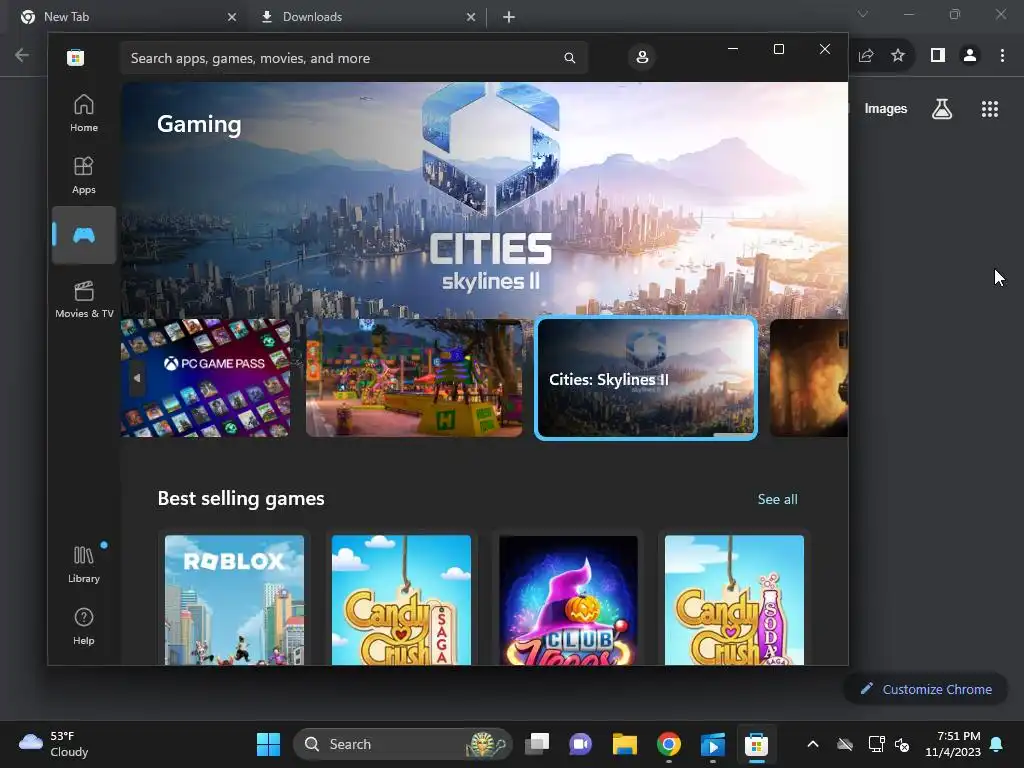Image resolution: width=1024 pixels, height=768 pixels.
Task: Click the Microsoft Store logo icon
Action: (75, 57)
